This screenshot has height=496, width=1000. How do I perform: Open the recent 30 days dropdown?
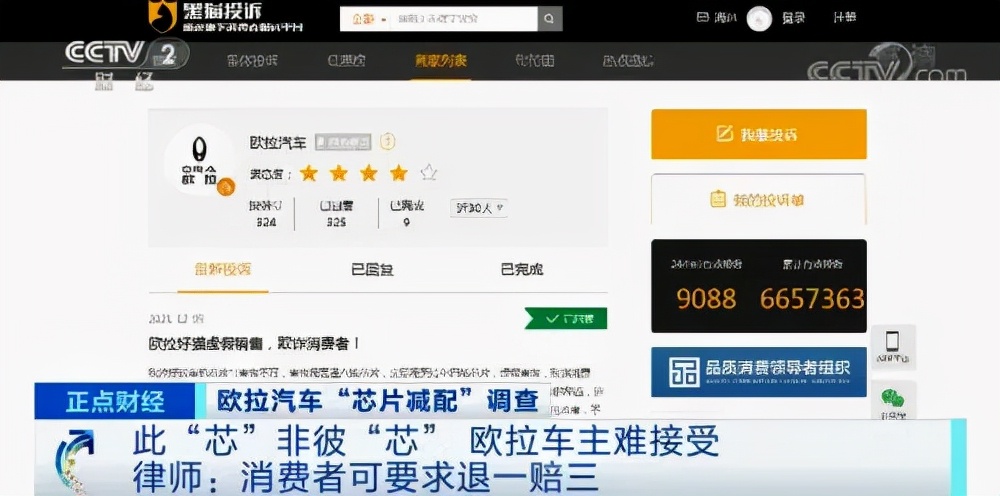click(x=478, y=208)
